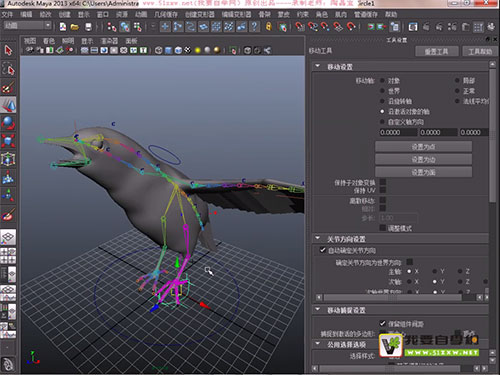Viewport: 500px width, 375px height.
Task: Select the arrow Select tool in toolbox
Action: (x=8, y=51)
